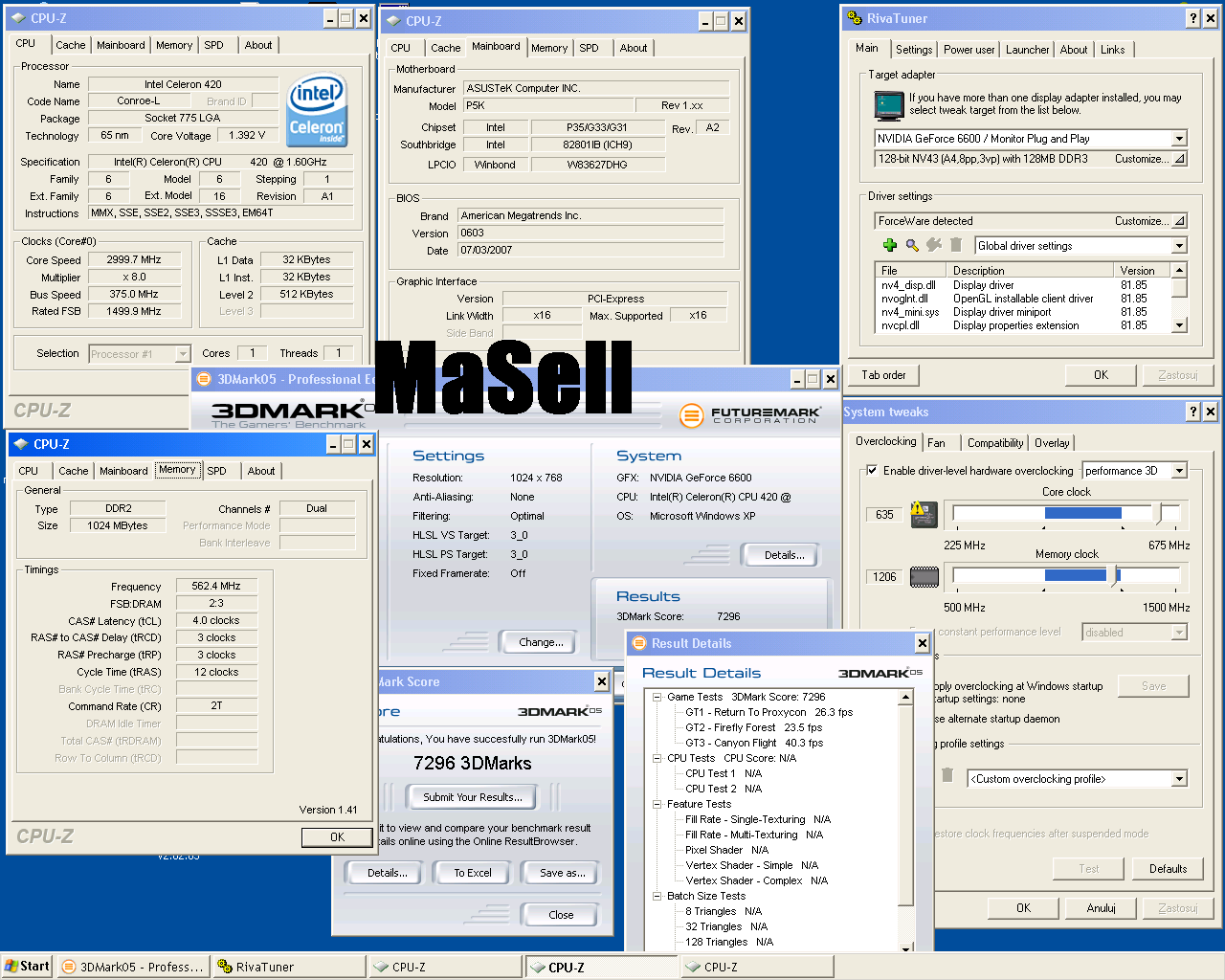Click the grayed plug icon beside the magnifier
1225x980 pixels.
(934, 245)
